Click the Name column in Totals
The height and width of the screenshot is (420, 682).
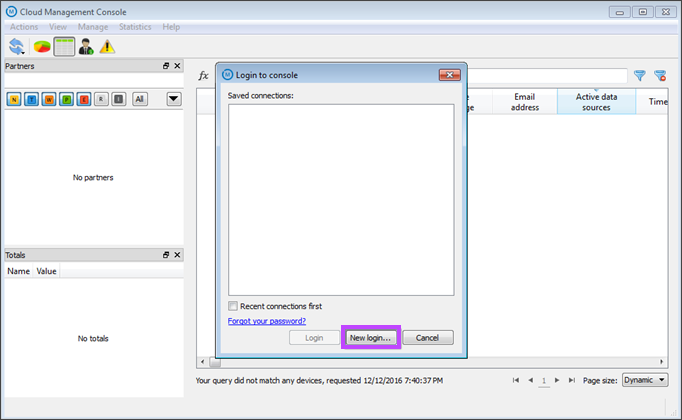19,271
